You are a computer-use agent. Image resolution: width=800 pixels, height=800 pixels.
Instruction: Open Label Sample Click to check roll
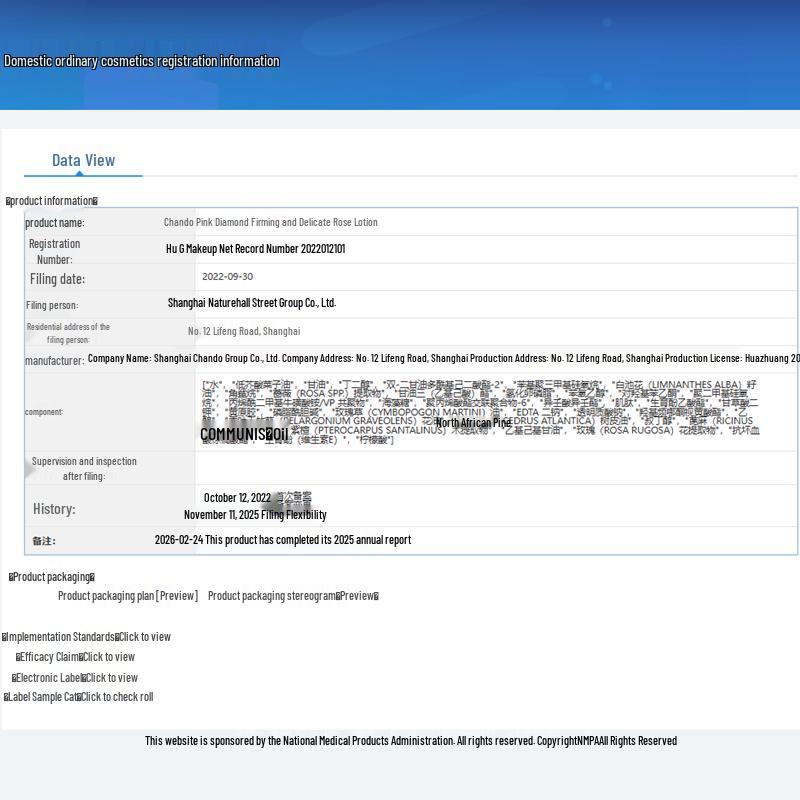tap(79, 697)
